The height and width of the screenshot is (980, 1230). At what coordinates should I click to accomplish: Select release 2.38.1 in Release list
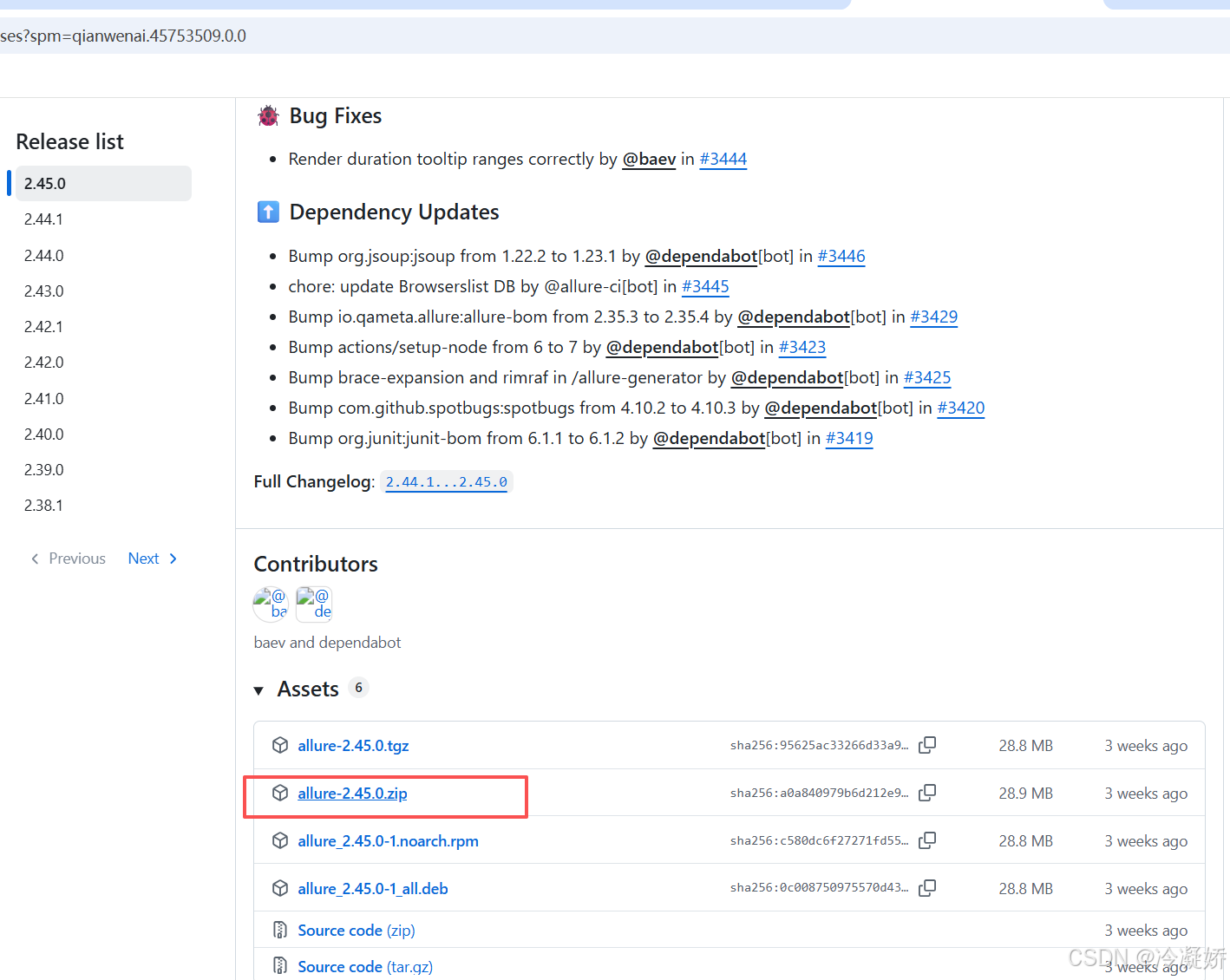(x=43, y=506)
